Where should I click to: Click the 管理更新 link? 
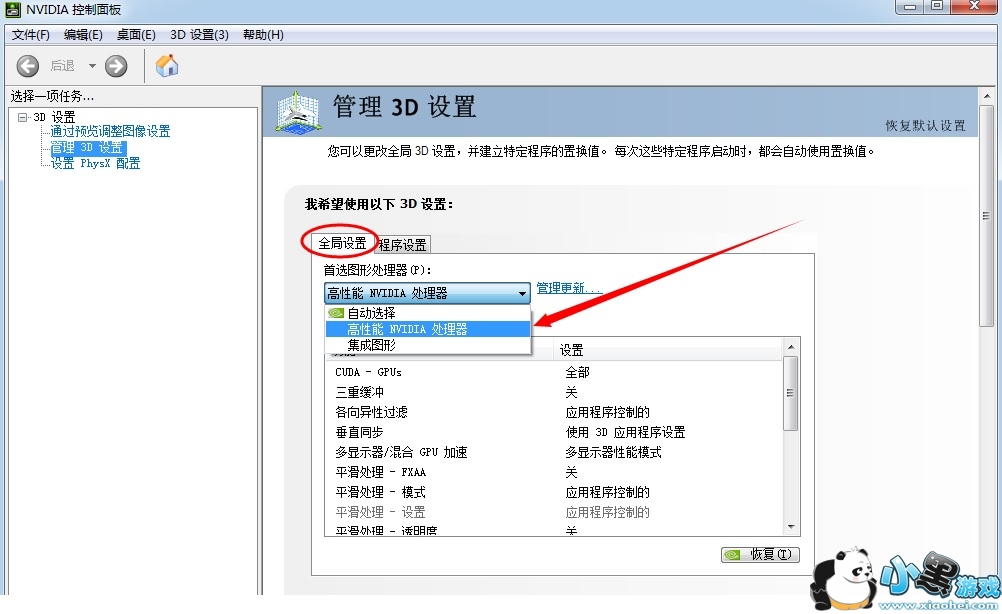569,288
